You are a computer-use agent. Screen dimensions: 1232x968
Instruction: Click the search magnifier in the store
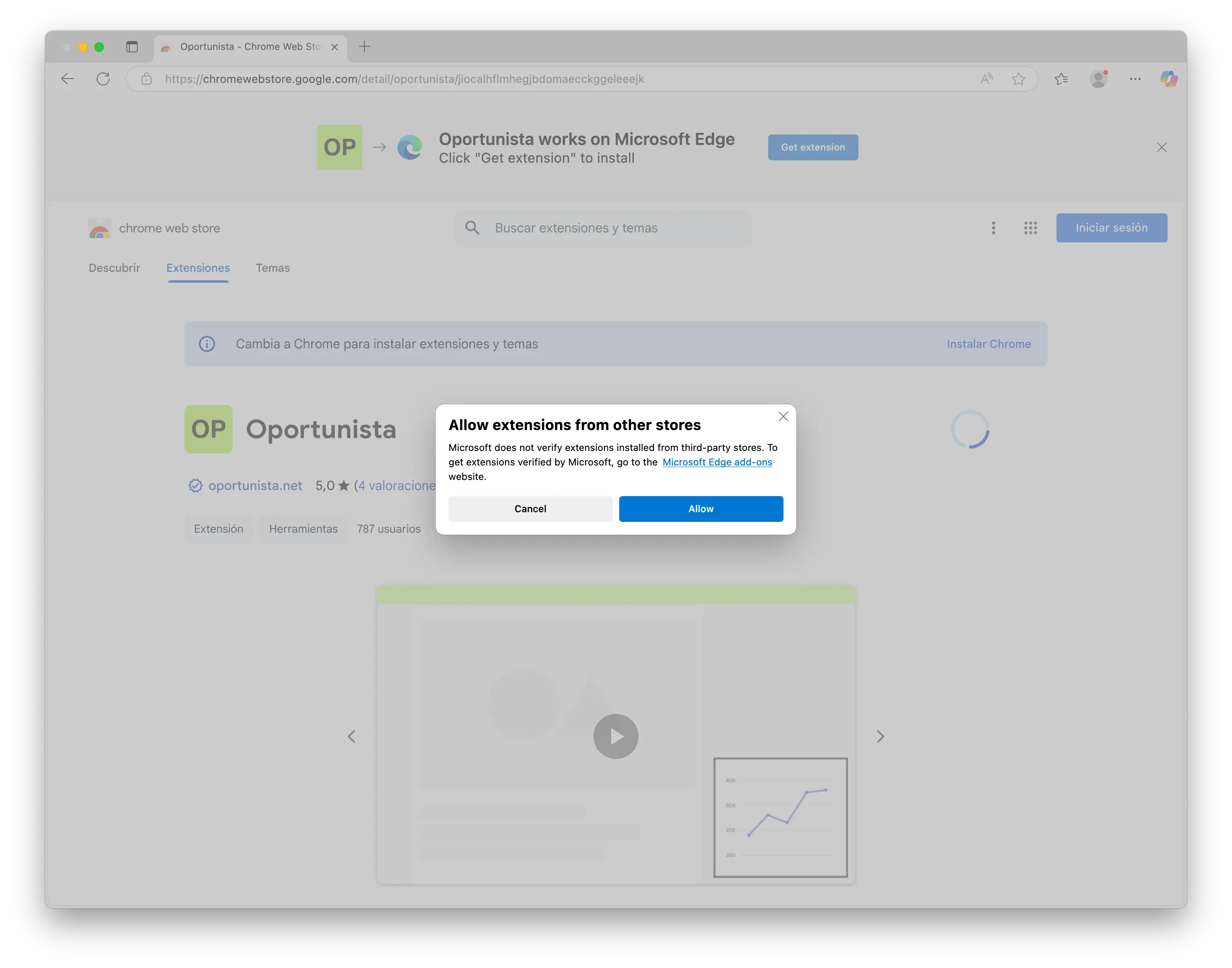coord(473,228)
